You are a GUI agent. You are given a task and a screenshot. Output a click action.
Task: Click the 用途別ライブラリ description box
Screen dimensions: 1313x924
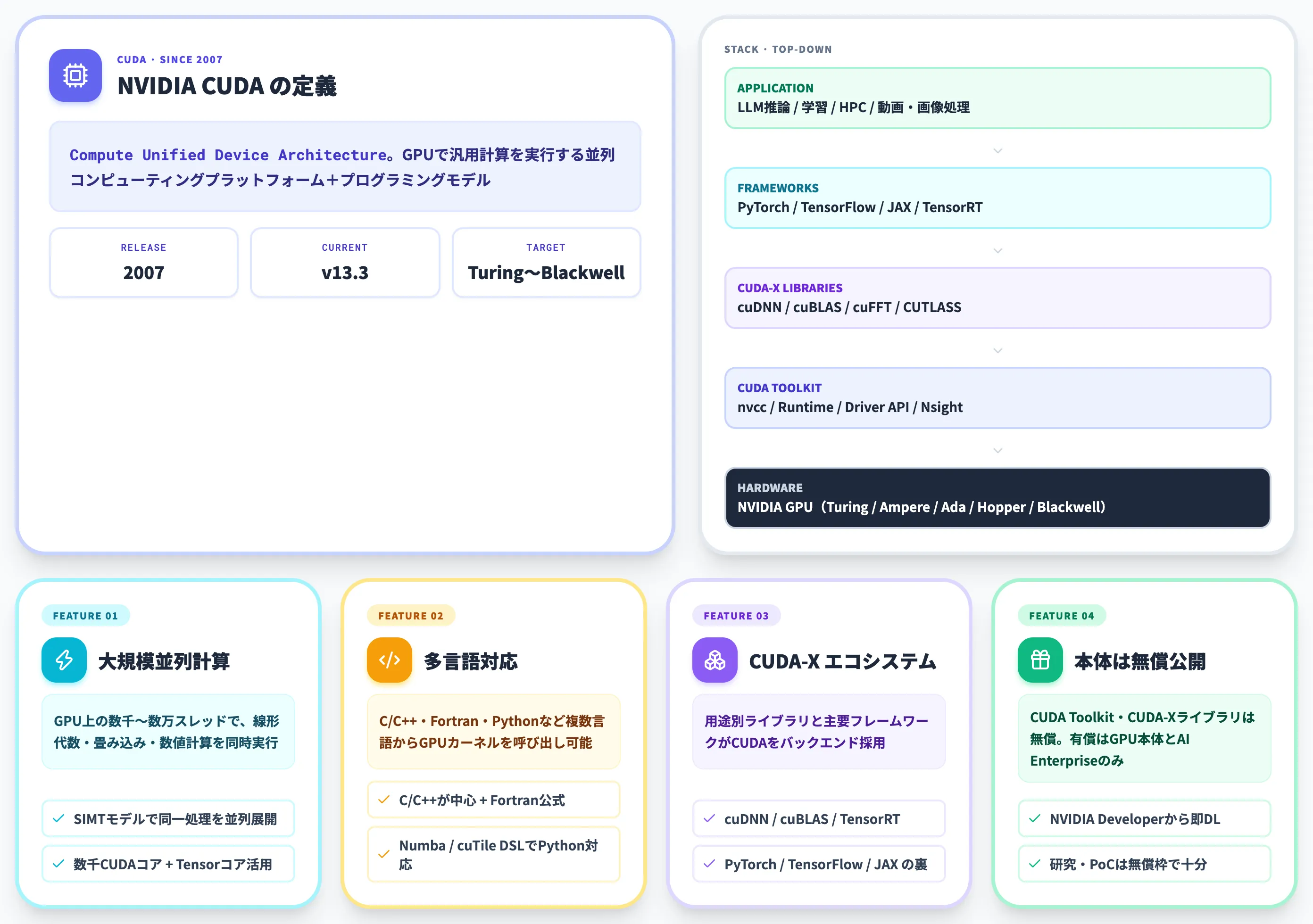pos(819,731)
